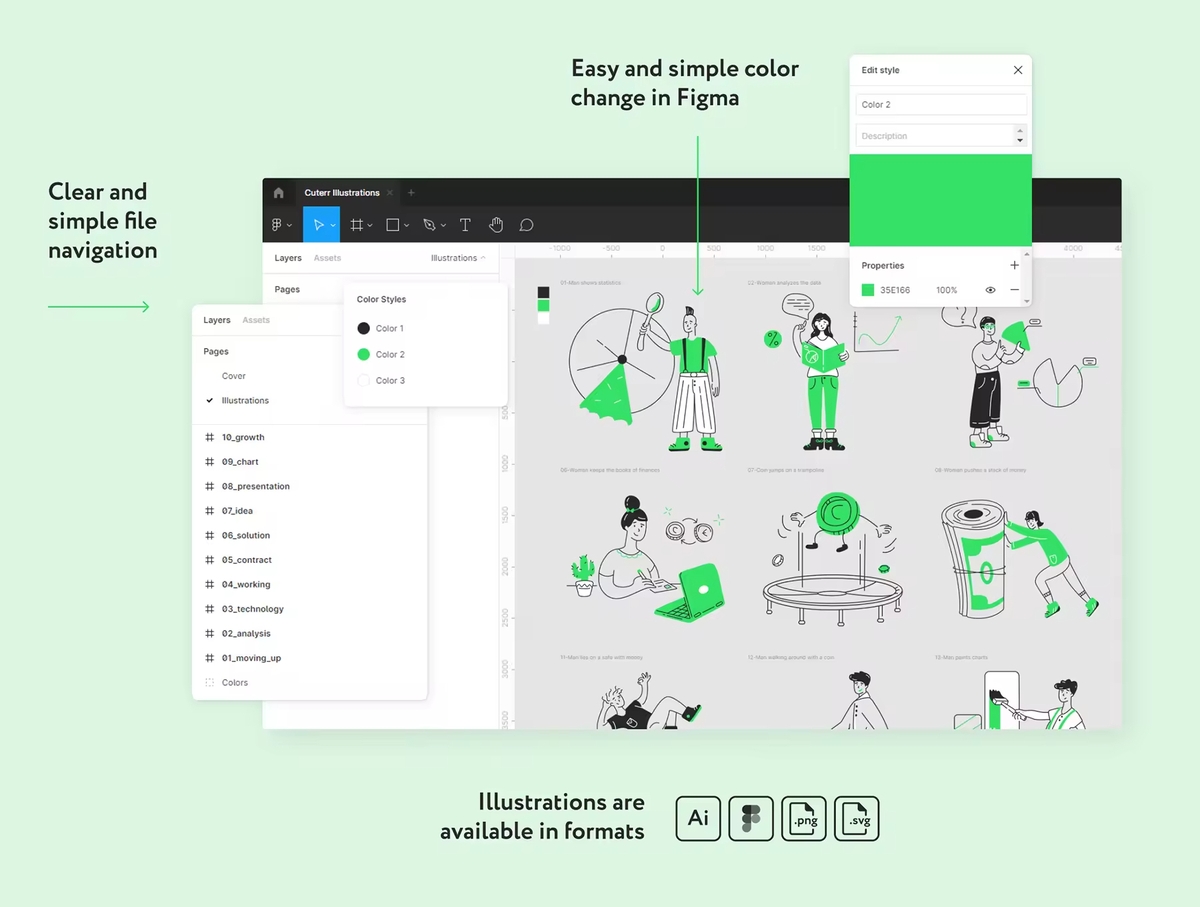Select Color 1 style

click(x=380, y=328)
